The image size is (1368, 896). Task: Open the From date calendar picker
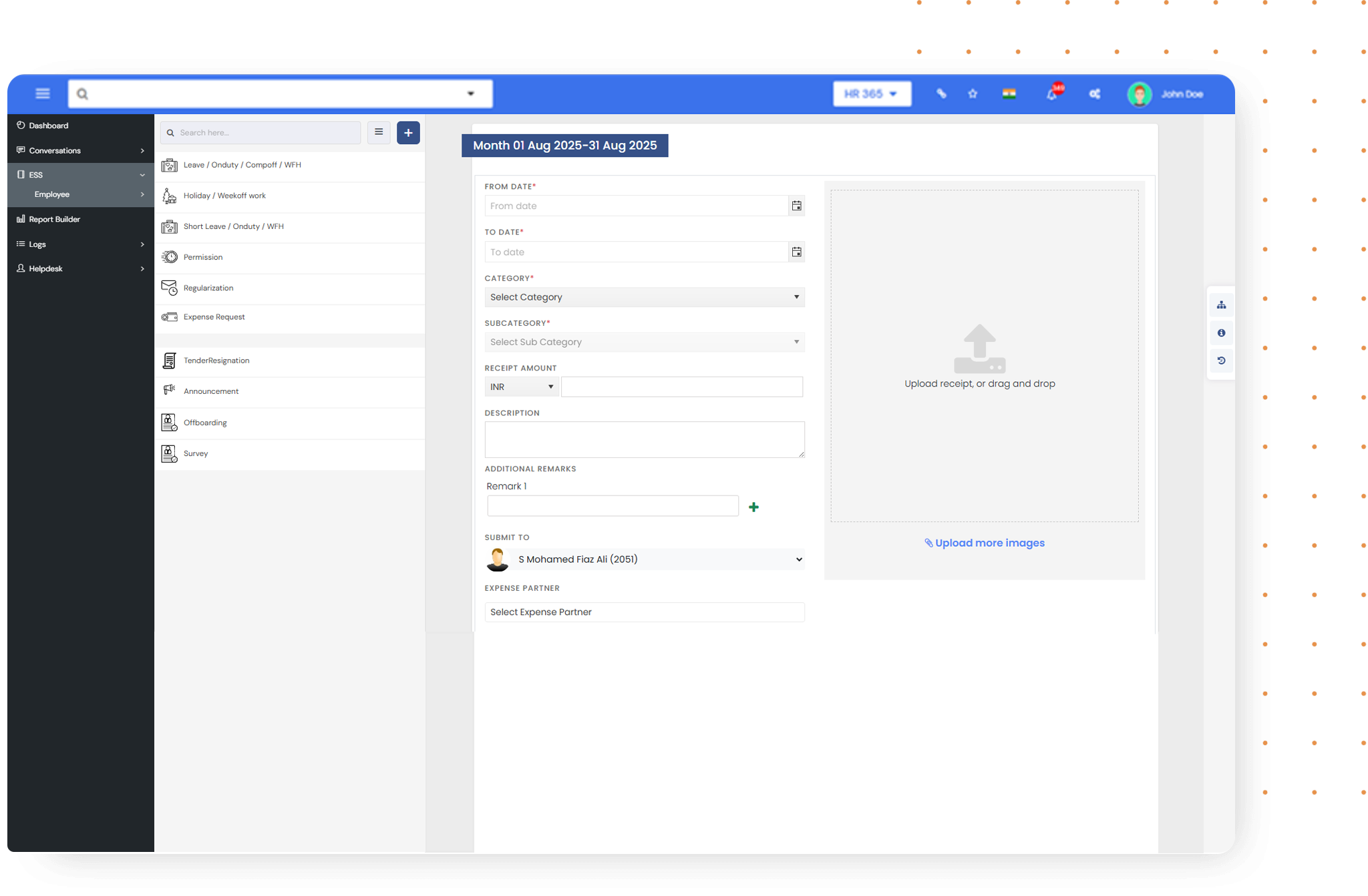[x=796, y=206]
